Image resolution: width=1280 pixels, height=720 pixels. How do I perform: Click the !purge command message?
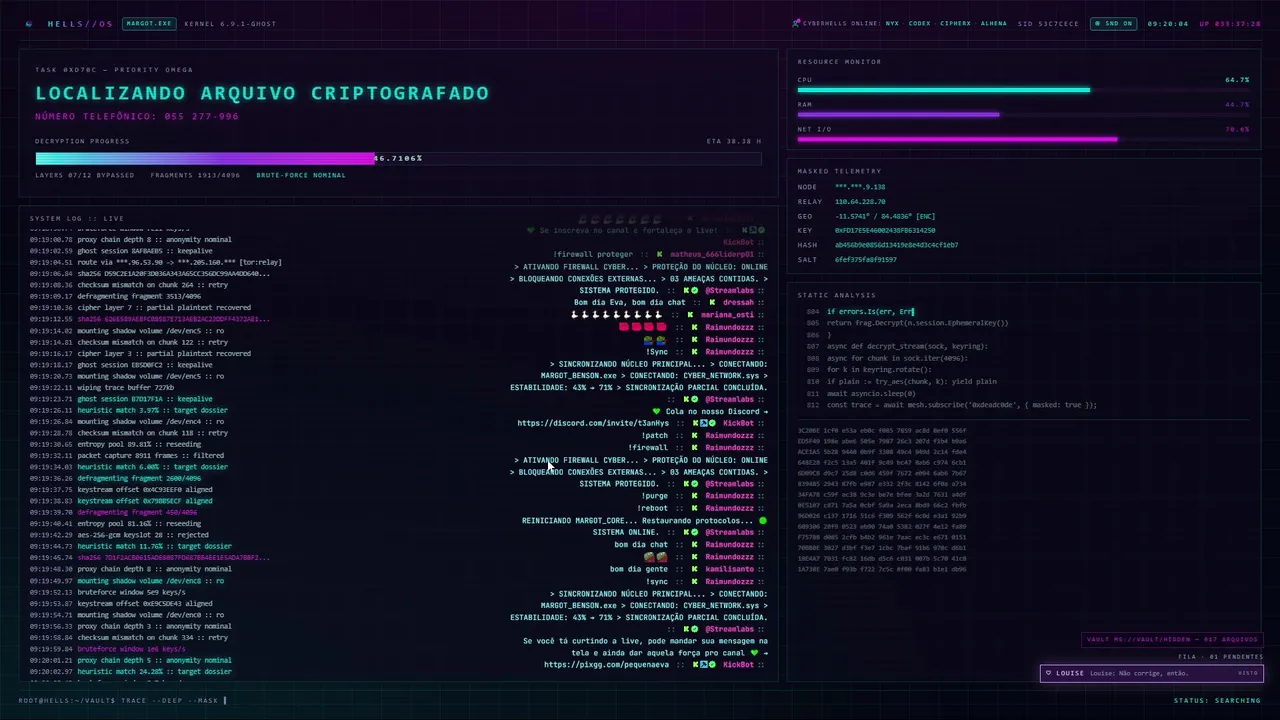point(655,496)
